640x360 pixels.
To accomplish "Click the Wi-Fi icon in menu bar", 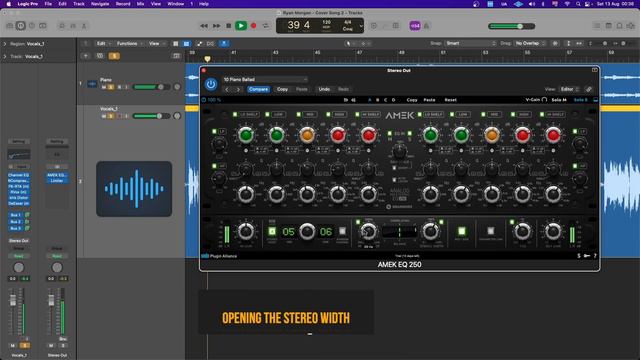I will pyautogui.click(x=567, y=4).
